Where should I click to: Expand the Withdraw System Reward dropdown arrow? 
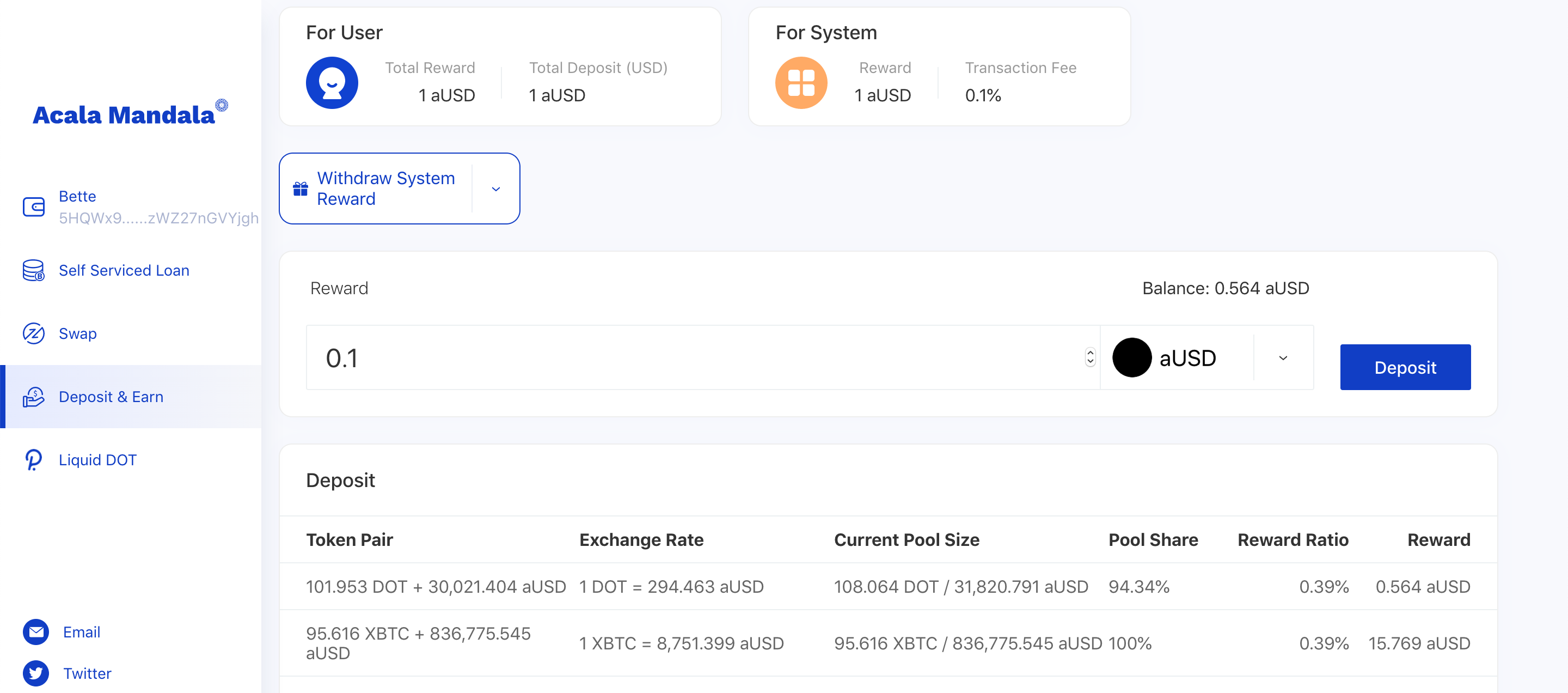point(496,189)
